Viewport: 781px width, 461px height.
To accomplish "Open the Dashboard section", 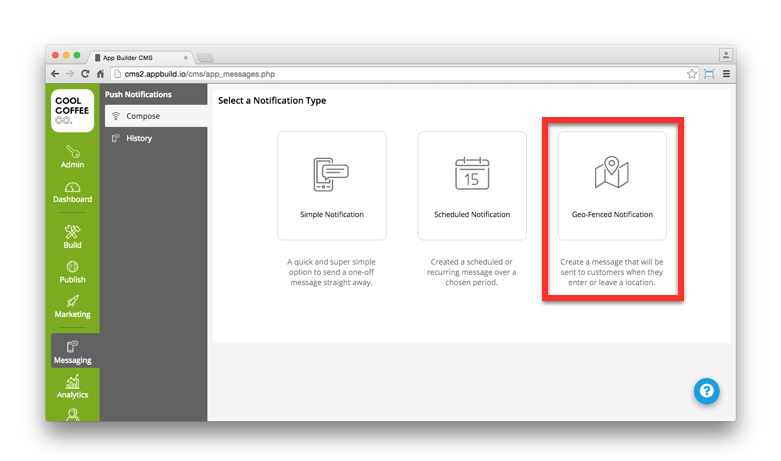I will pos(72,192).
